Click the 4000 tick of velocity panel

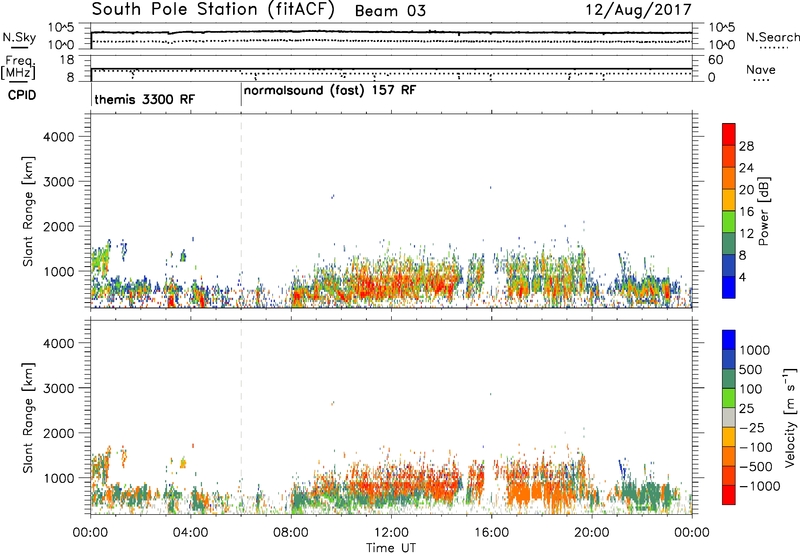pos(58,343)
